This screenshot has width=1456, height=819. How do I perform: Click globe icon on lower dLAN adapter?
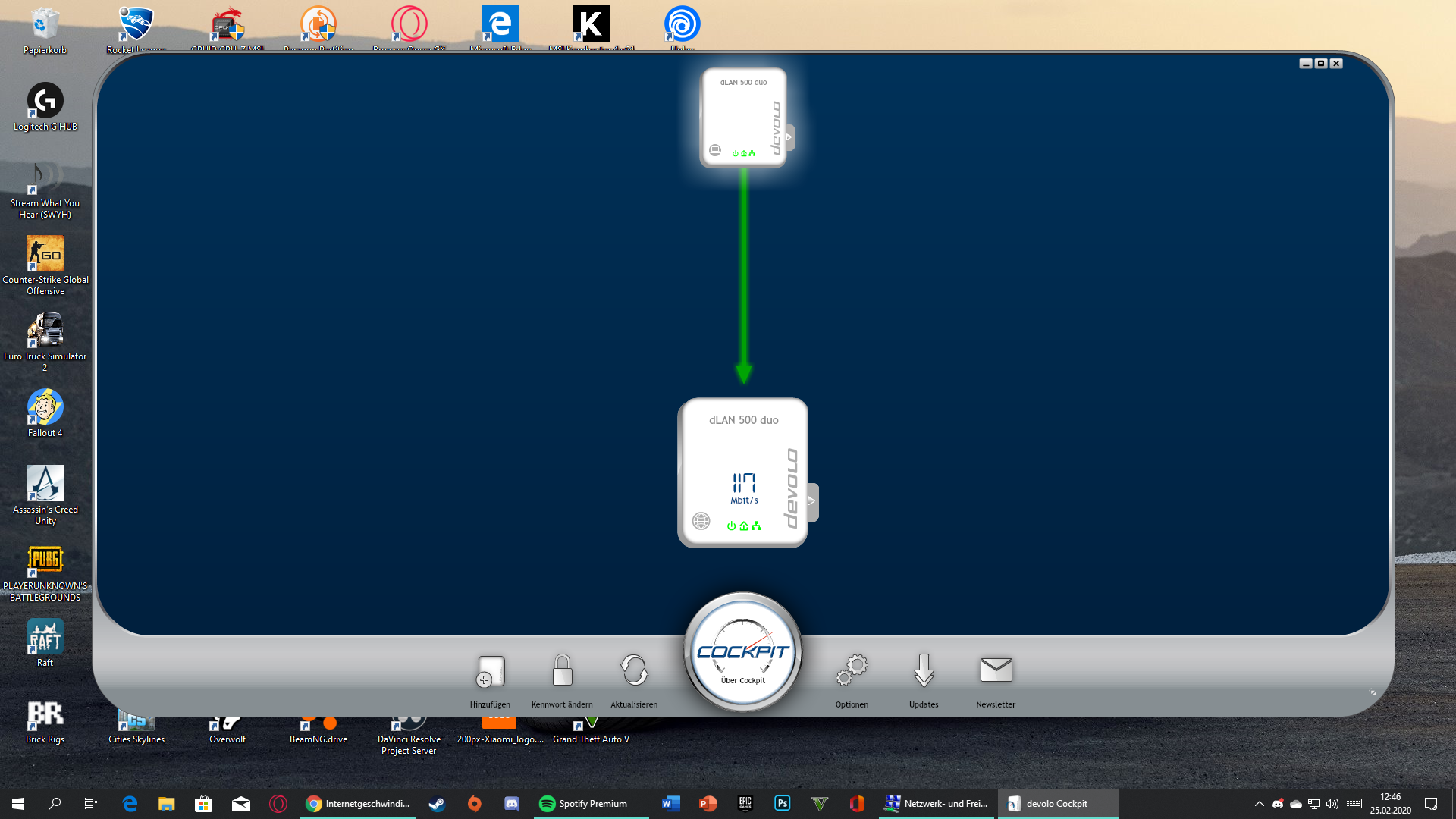coord(701,521)
